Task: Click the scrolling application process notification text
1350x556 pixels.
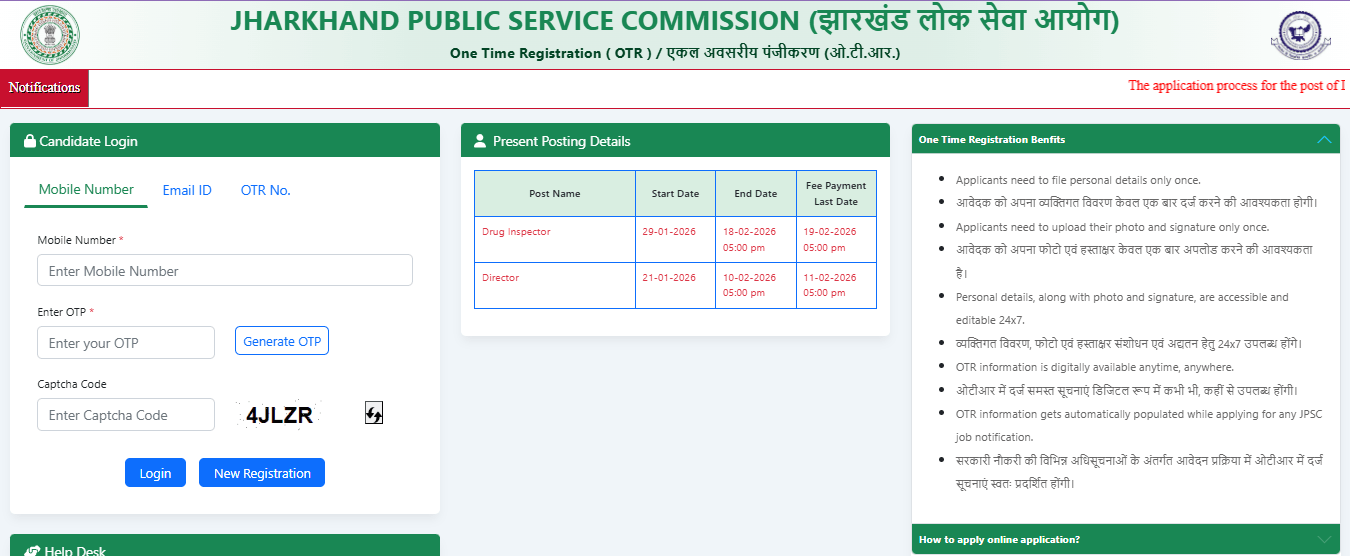Action: 1237,86
